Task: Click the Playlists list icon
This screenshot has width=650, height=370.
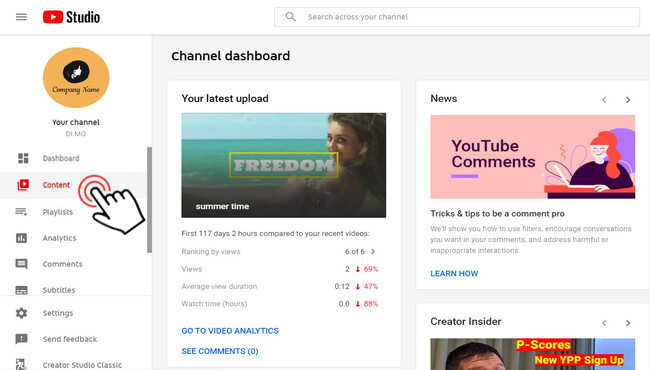Action: click(x=21, y=212)
